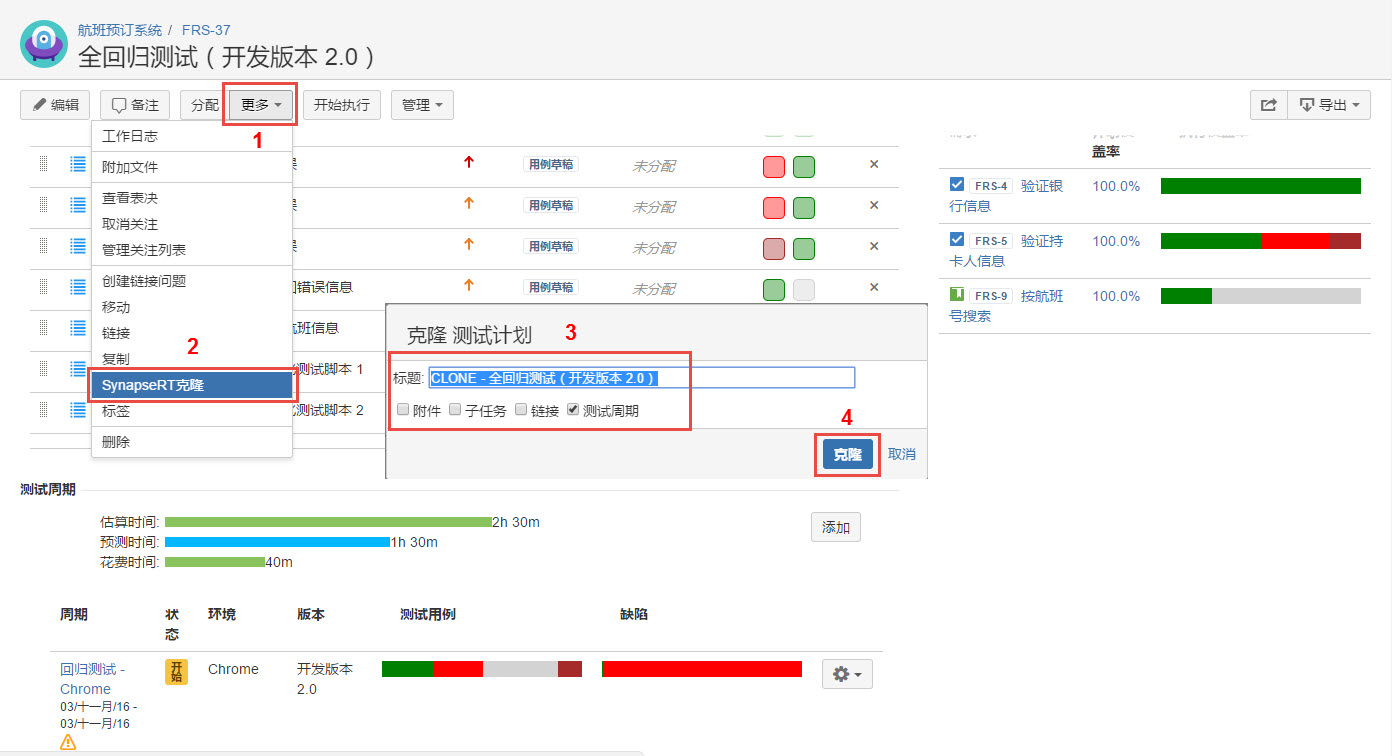Image resolution: width=1392 pixels, height=756 pixels.
Task: Open the gear dropdown for 回归测试 - Chrome cycle
Action: tap(848, 674)
